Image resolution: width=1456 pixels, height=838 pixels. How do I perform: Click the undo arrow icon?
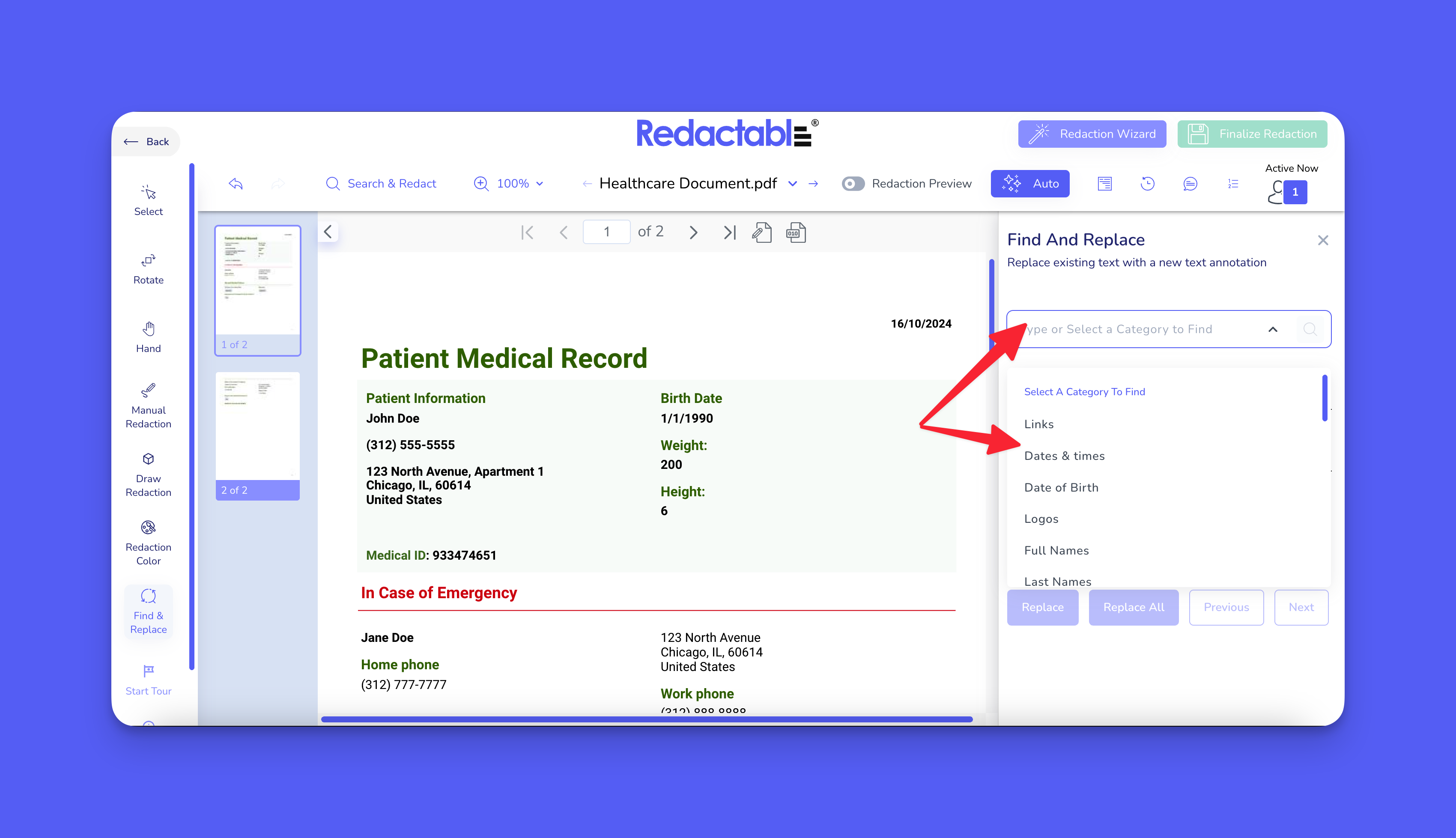pos(236,184)
